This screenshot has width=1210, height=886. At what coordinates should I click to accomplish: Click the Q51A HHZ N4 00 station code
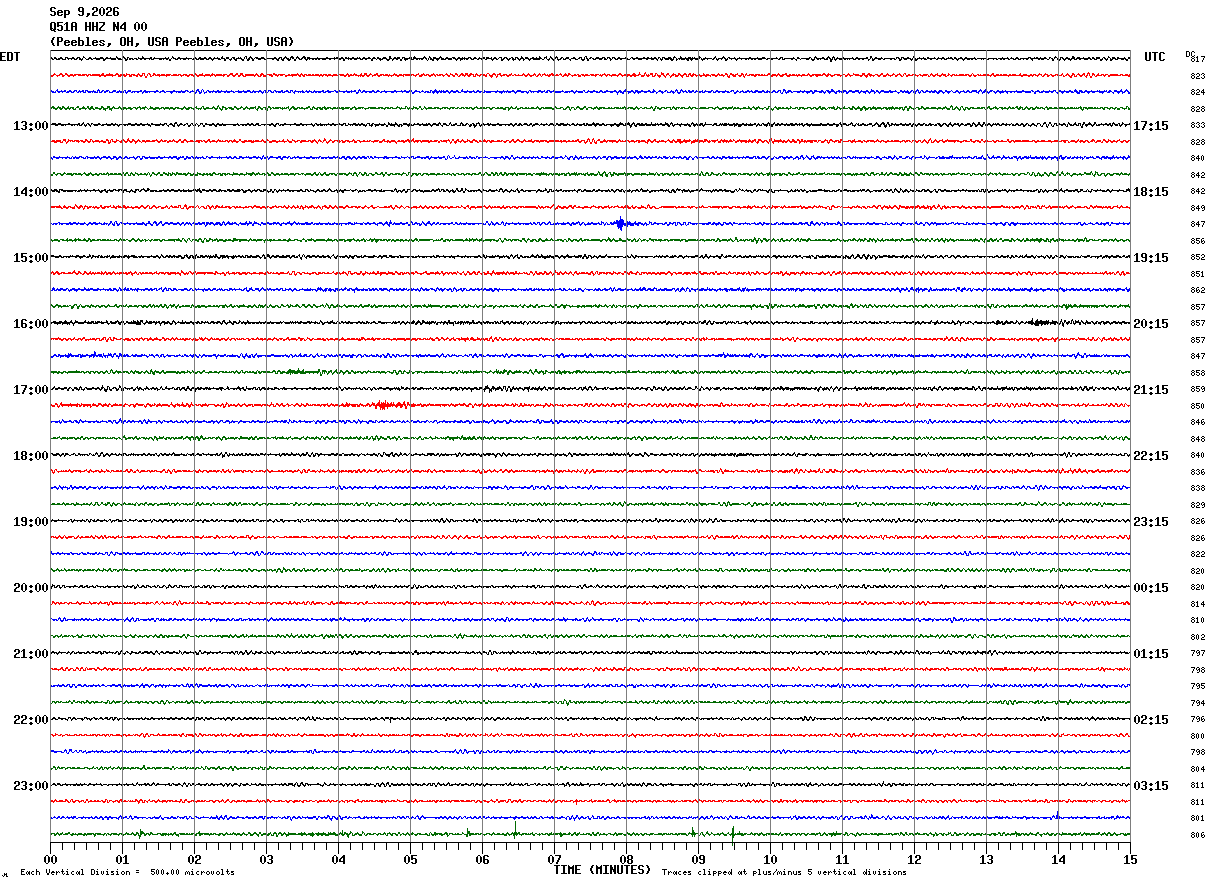(x=98, y=27)
